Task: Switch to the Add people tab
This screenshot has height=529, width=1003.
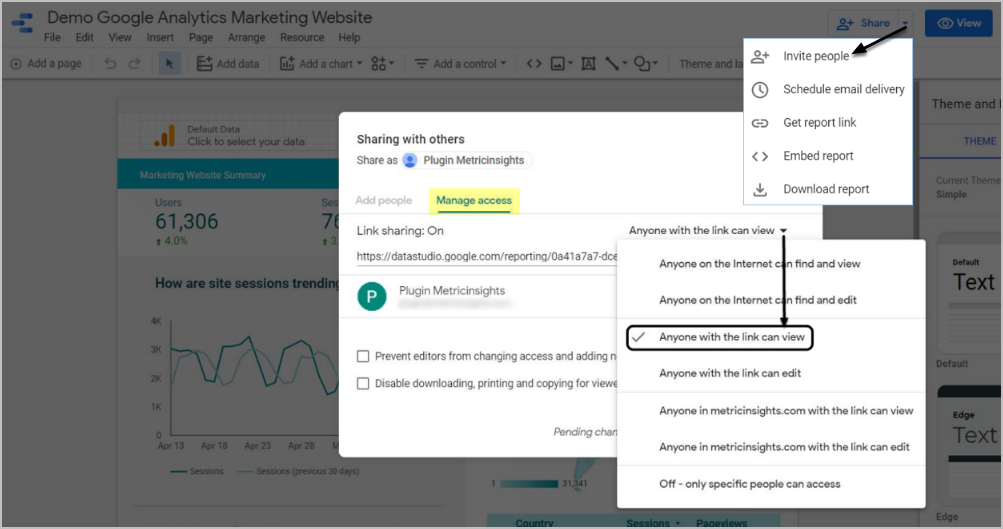Action: 383,201
